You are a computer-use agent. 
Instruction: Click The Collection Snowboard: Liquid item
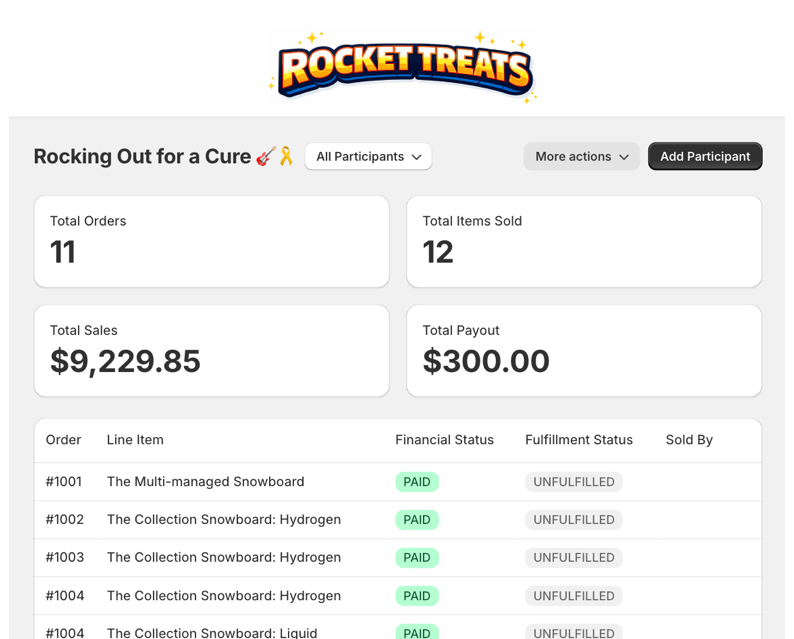click(212, 632)
